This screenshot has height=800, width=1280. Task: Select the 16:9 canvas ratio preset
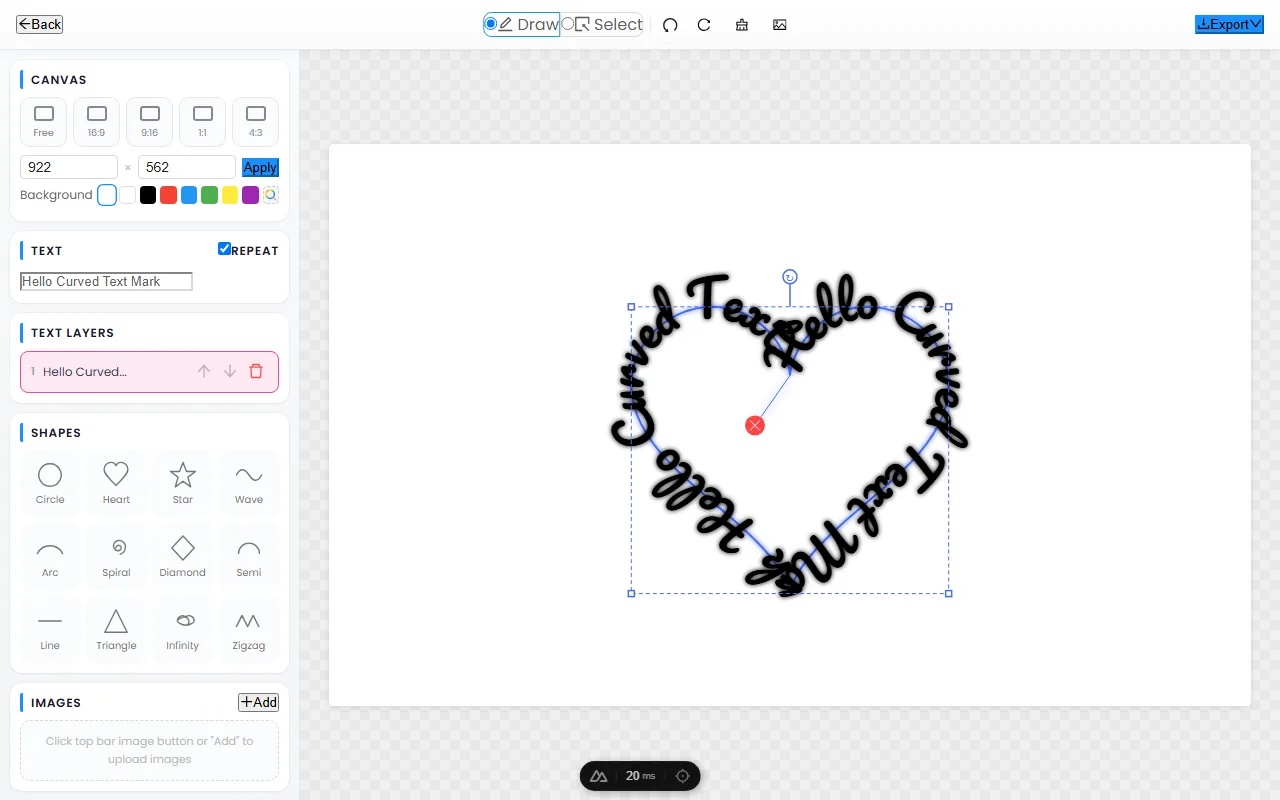click(x=97, y=122)
